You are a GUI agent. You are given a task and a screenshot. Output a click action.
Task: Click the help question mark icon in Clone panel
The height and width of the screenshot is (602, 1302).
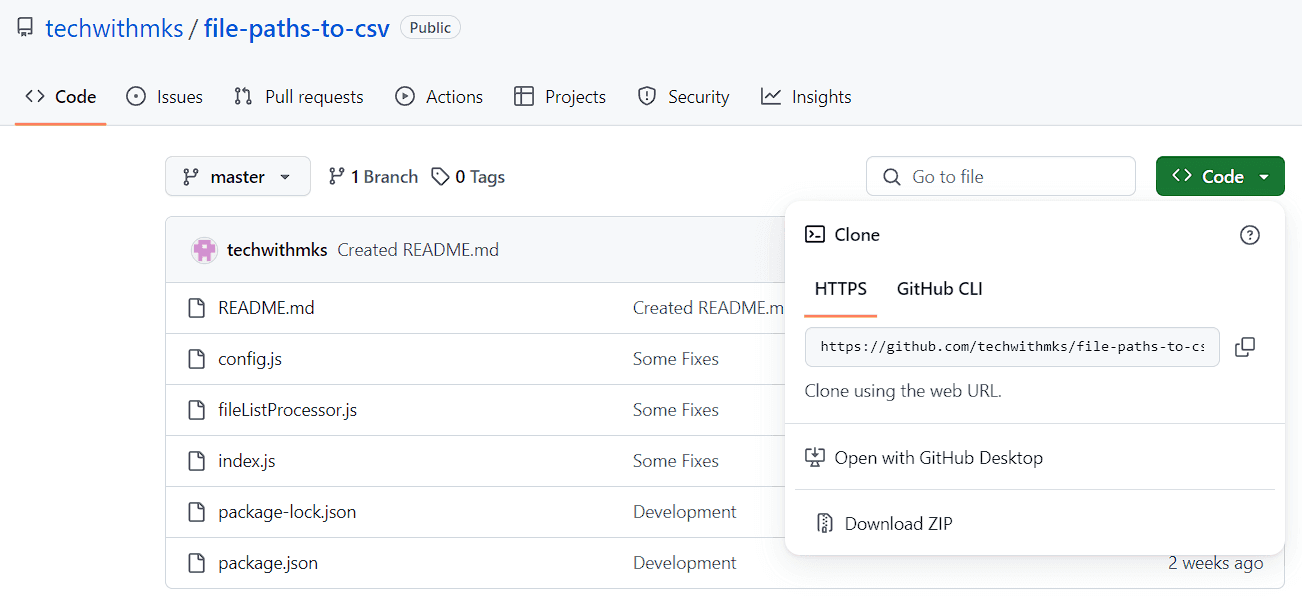[1250, 235]
